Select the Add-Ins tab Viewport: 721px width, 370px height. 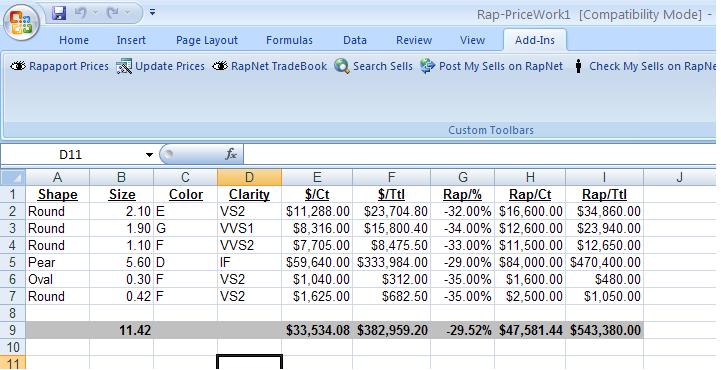coord(535,40)
